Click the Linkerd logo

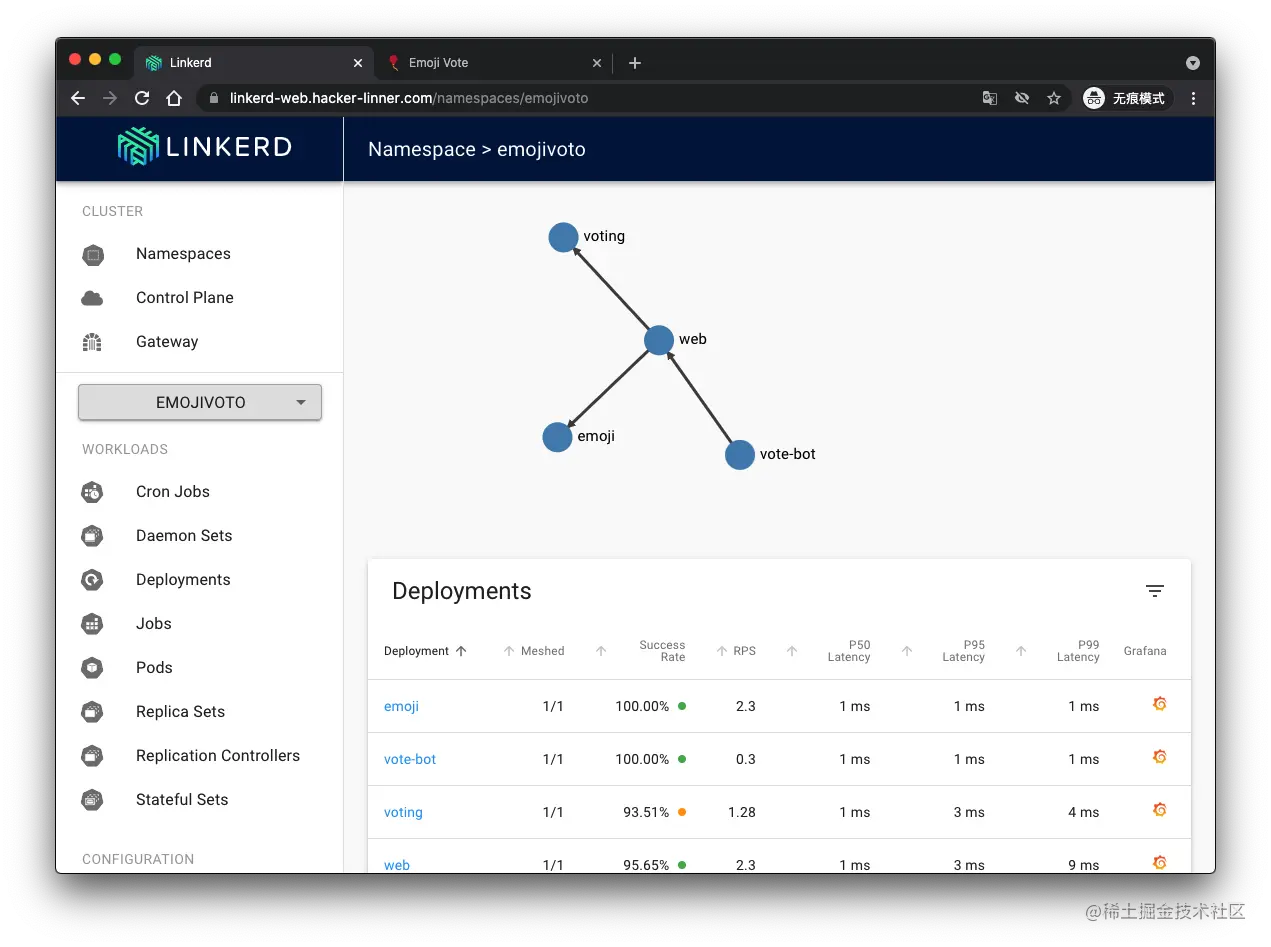click(x=204, y=147)
